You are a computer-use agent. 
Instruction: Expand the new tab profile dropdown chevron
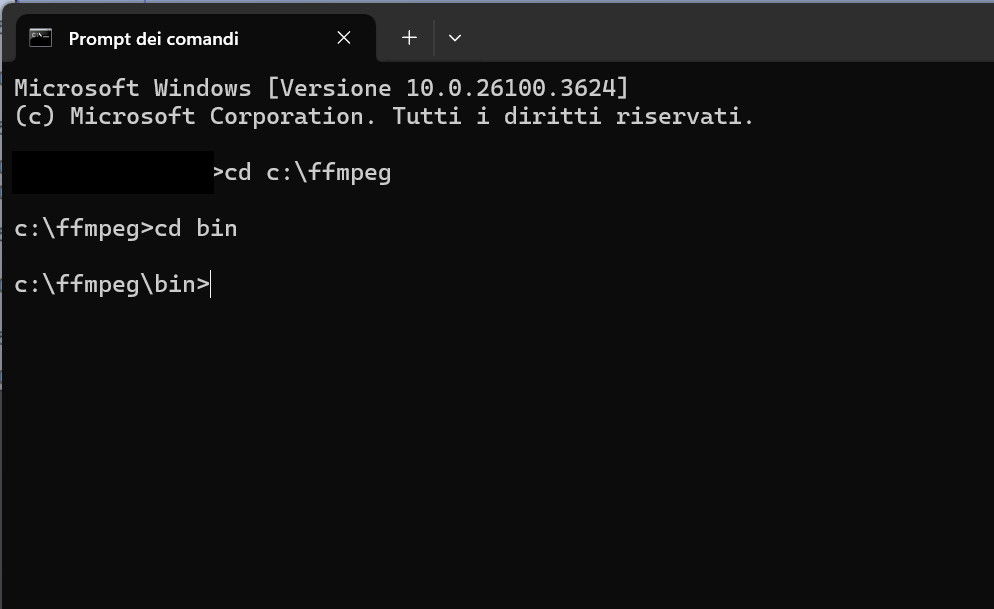tap(455, 38)
